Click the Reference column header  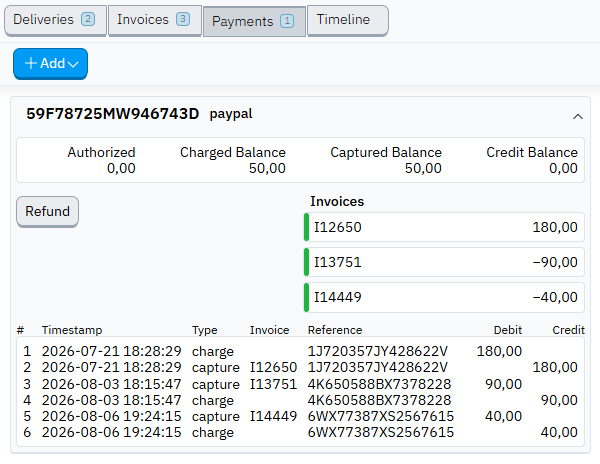tap(335, 330)
